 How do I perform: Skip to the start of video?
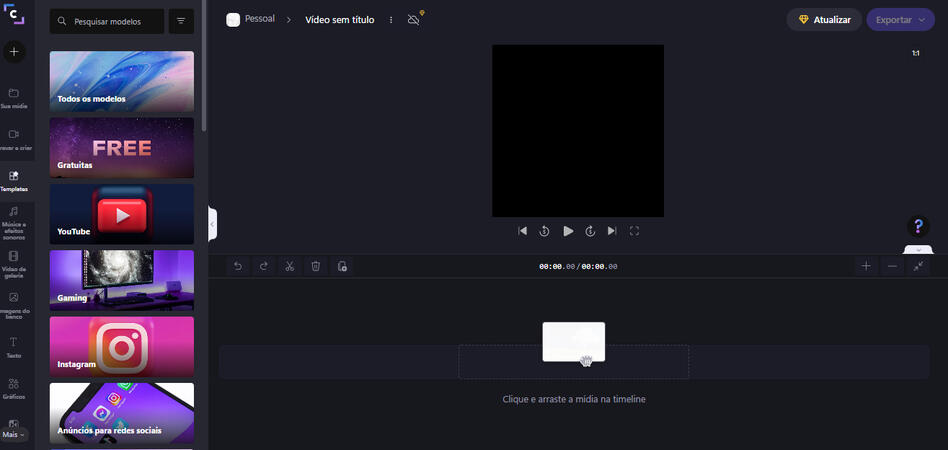coord(523,230)
